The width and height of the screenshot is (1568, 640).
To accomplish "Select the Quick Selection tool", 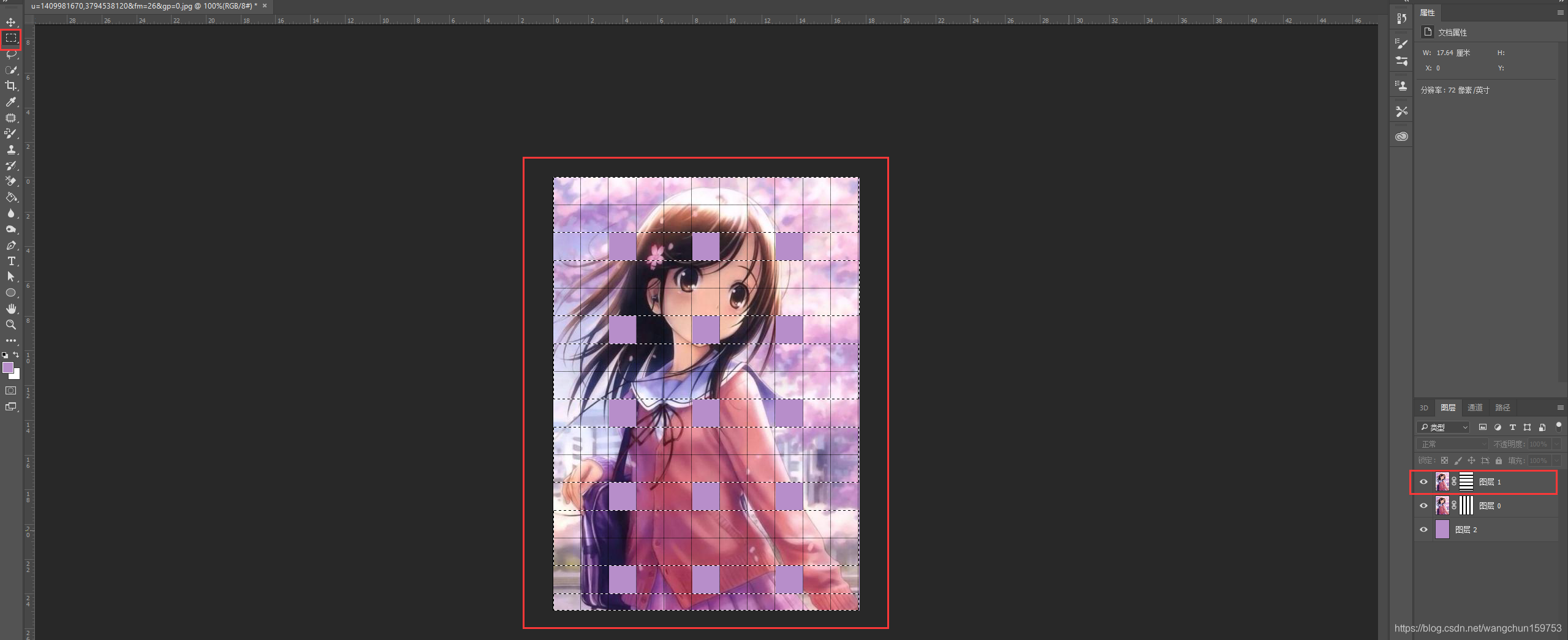I will (11, 70).
